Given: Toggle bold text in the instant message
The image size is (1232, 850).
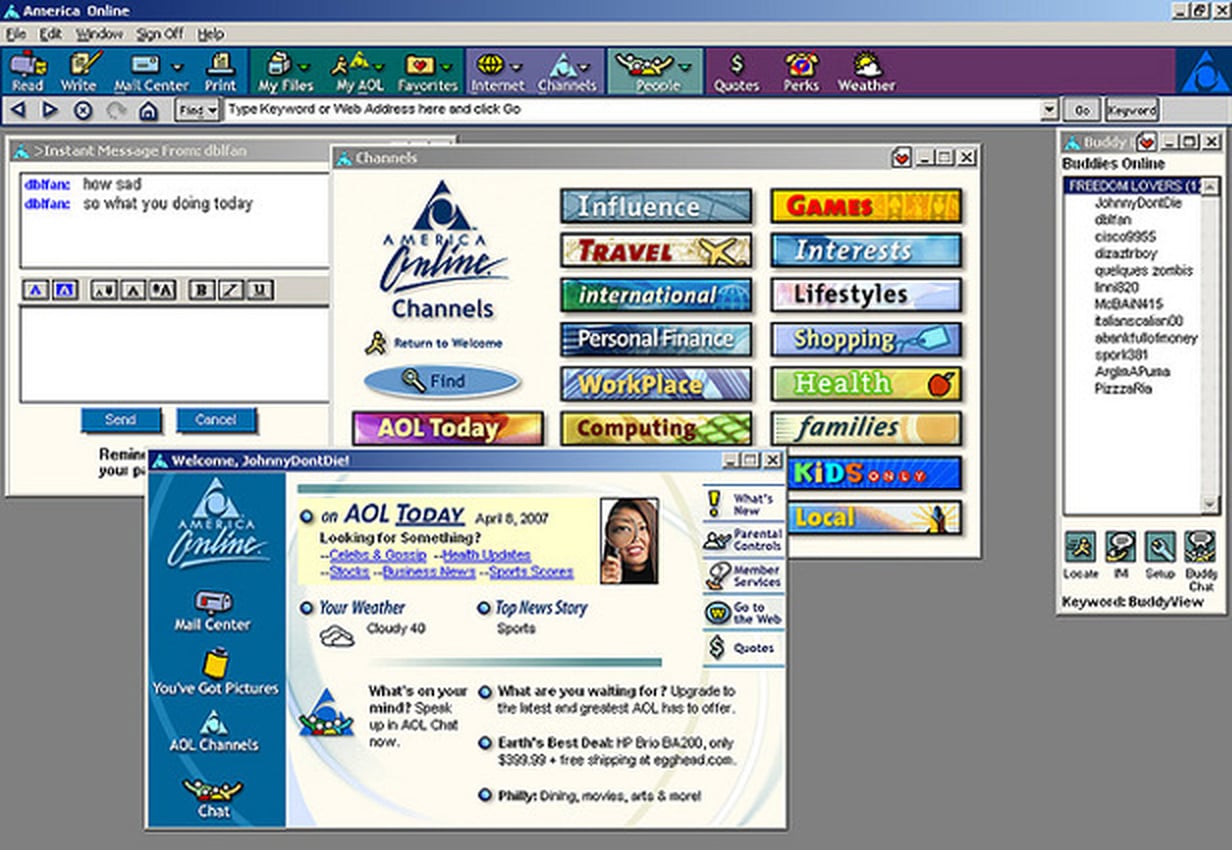Looking at the screenshot, I should click(200, 289).
